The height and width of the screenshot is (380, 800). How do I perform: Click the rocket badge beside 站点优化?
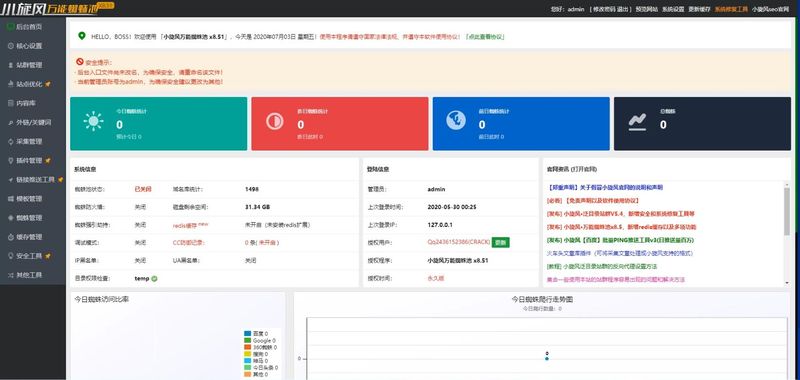coord(48,84)
